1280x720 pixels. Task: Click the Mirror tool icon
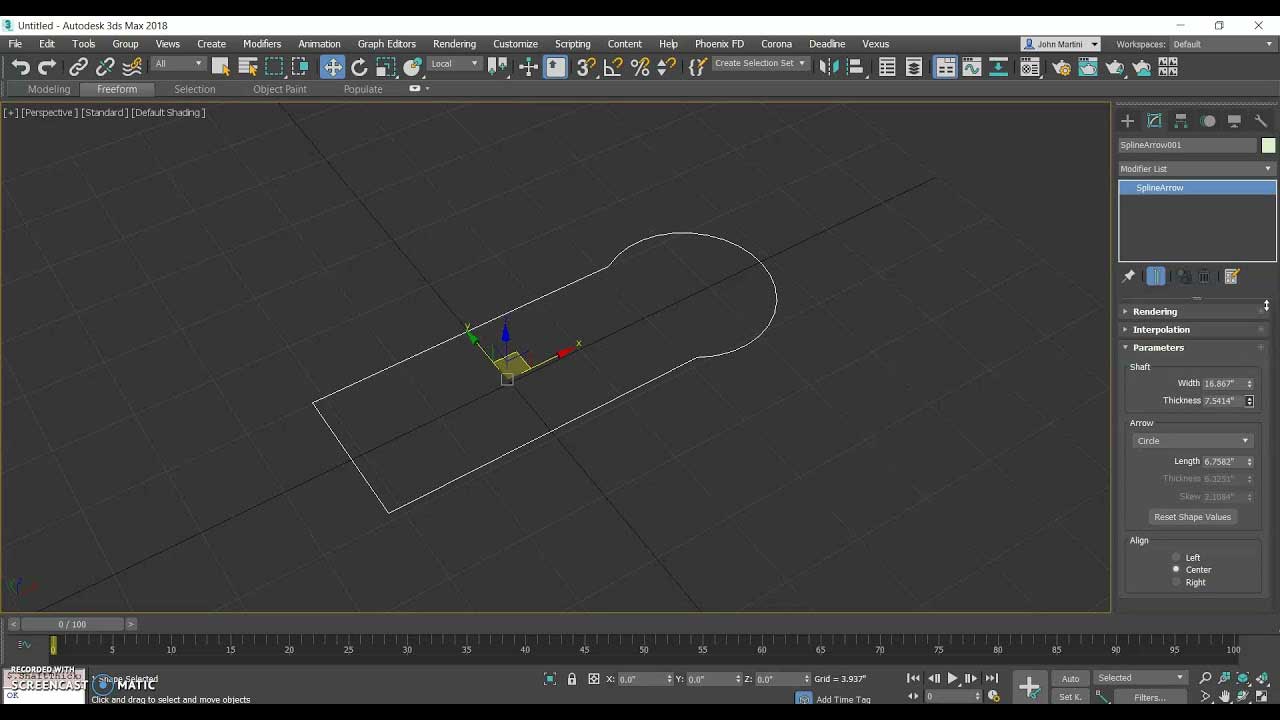[x=828, y=67]
